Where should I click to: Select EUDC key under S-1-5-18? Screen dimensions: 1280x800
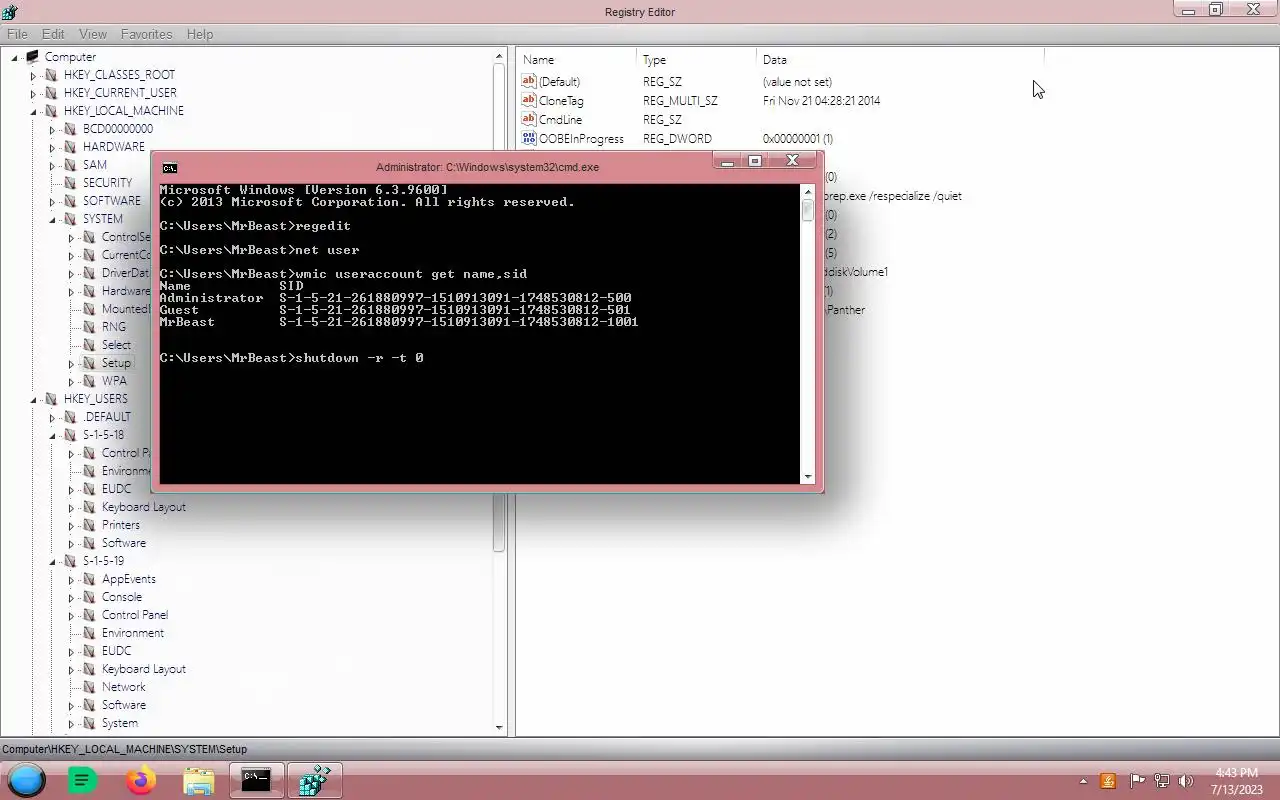116,489
